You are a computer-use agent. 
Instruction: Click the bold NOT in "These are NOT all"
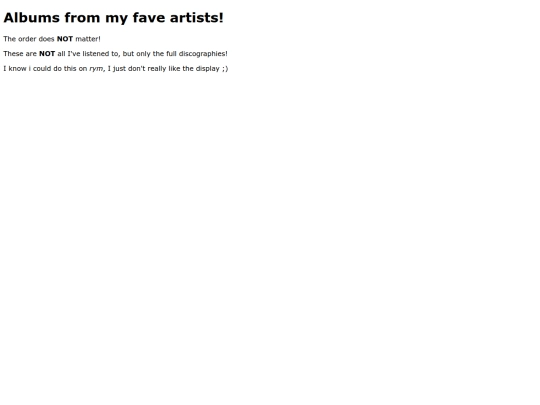(x=47, y=54)
